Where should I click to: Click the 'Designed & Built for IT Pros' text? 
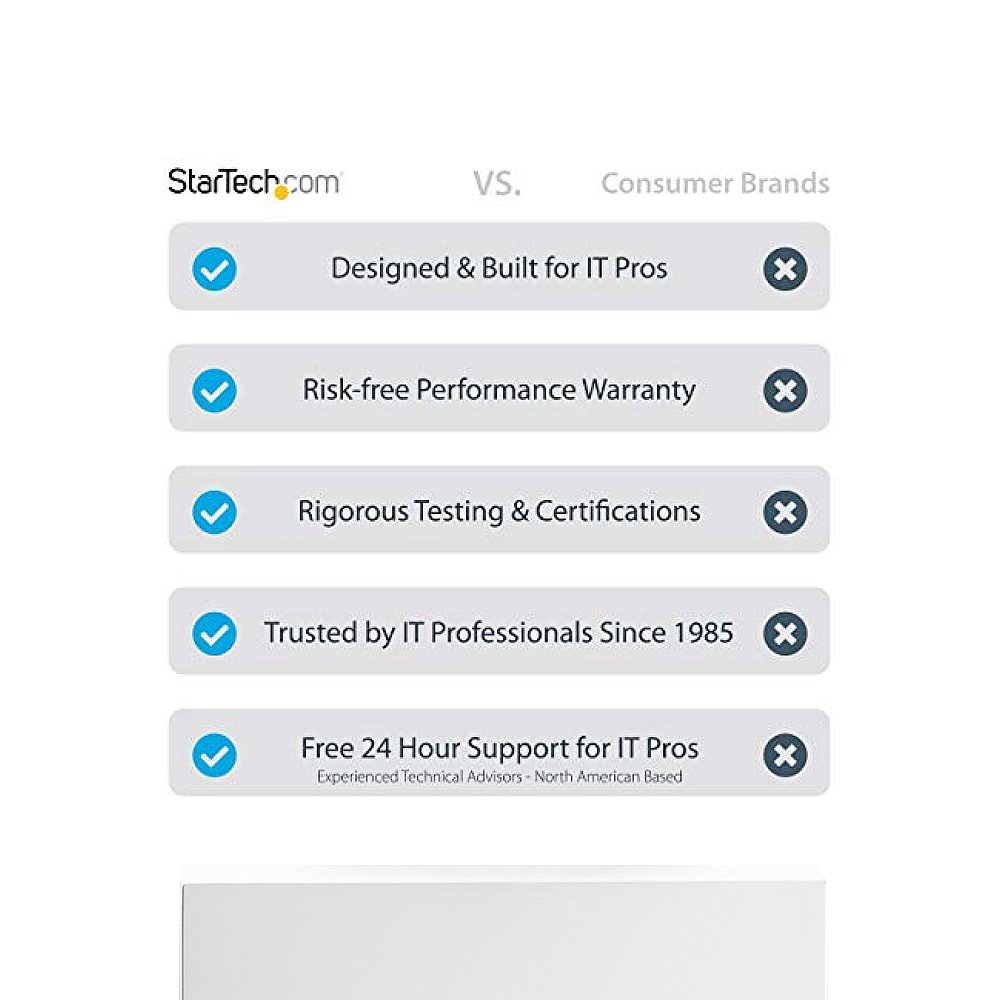(x=499, y=268)
